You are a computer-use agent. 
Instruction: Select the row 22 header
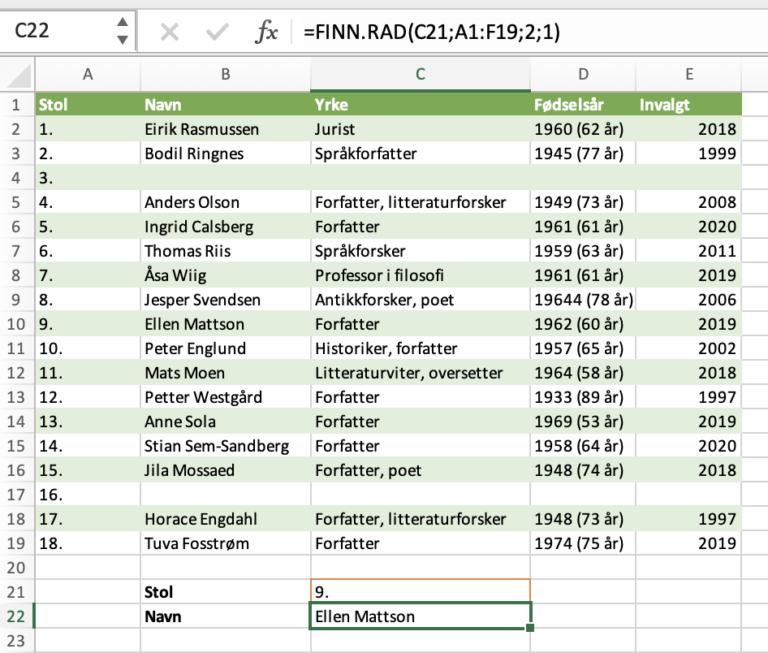[x=16, y=617]
